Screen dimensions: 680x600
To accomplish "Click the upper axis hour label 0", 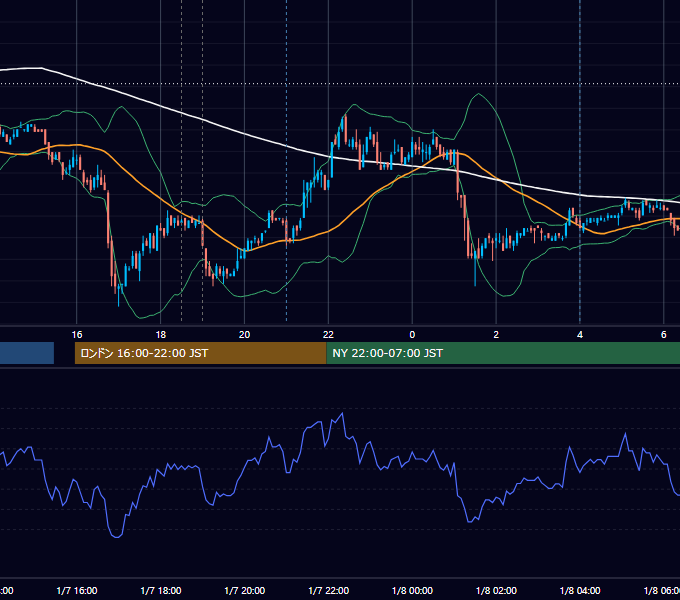I will click(412, 334).
